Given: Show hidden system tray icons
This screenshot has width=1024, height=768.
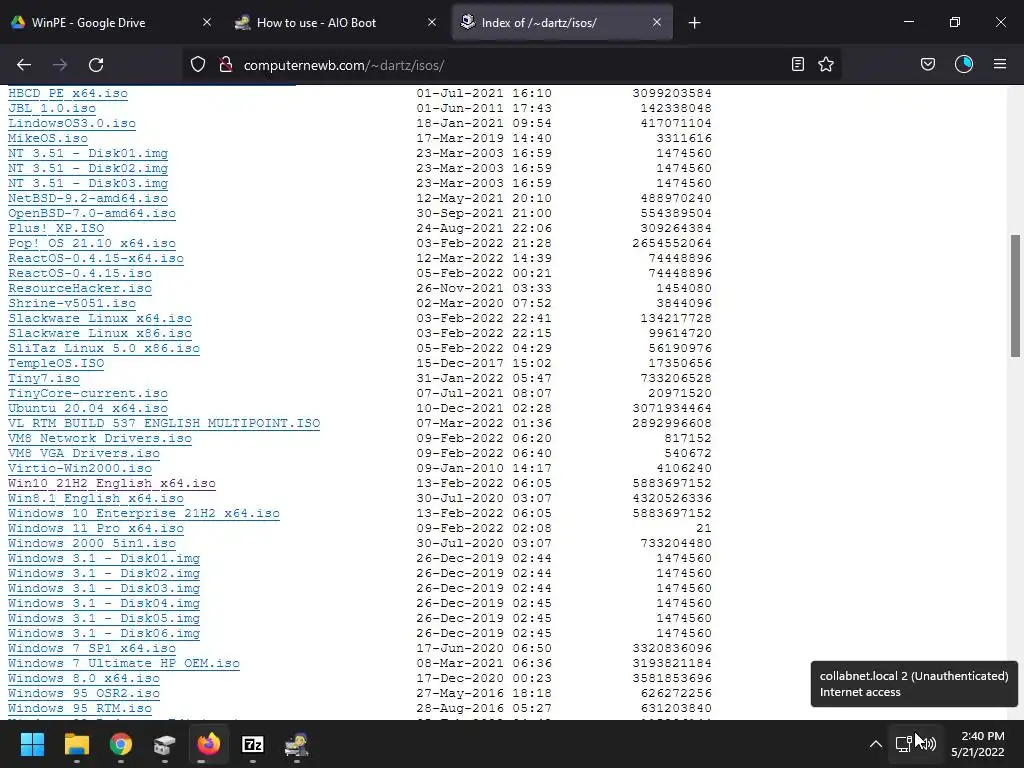Looking at the screenshot, I should (876, 744).
